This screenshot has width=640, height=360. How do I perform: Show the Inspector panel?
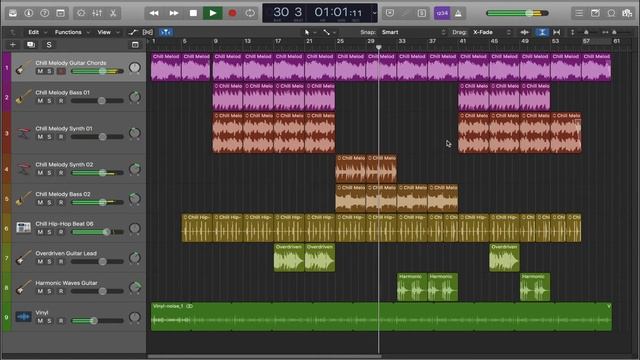tap(29, 13)
